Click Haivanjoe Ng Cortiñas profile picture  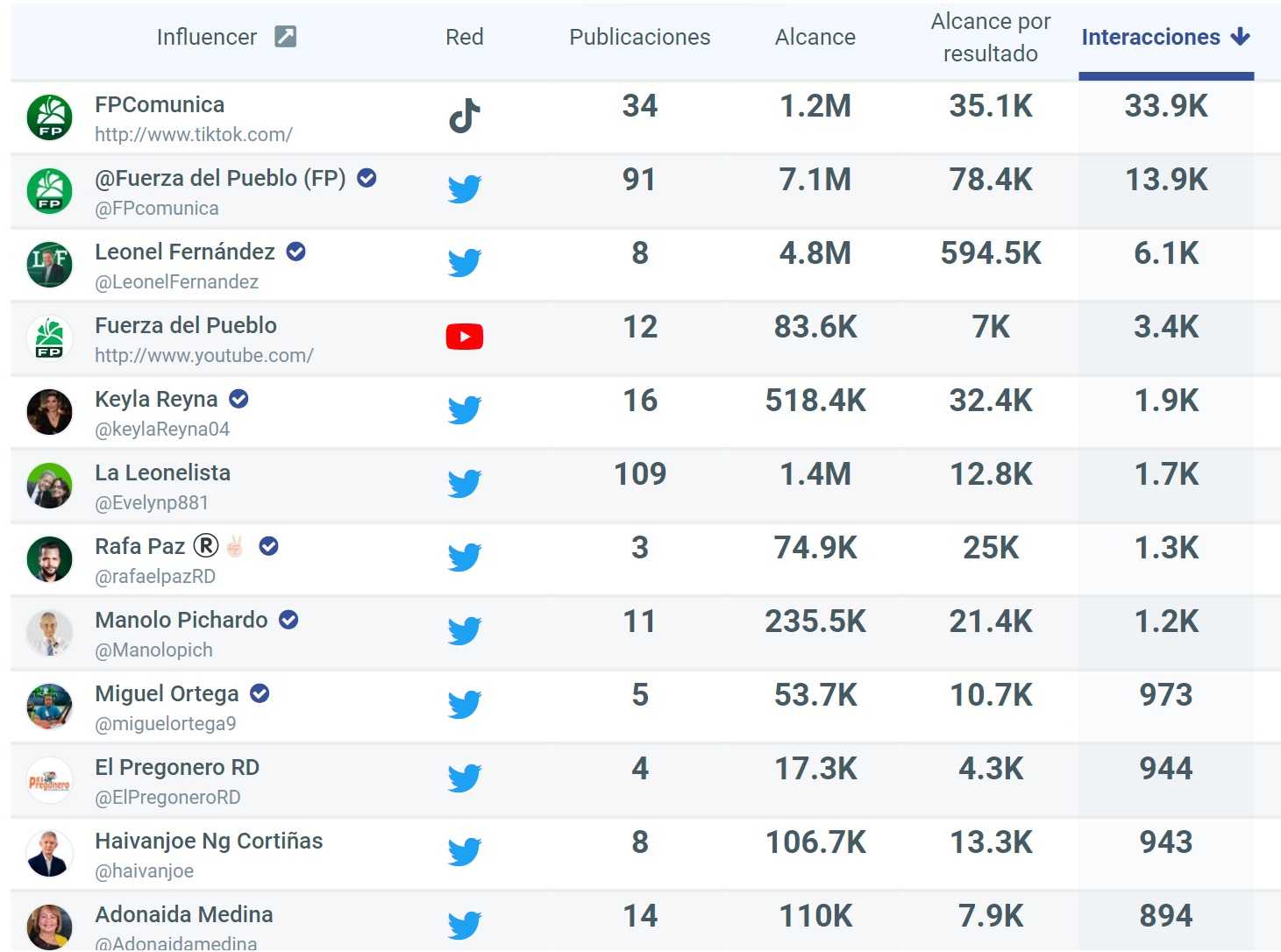coord(50,854)
